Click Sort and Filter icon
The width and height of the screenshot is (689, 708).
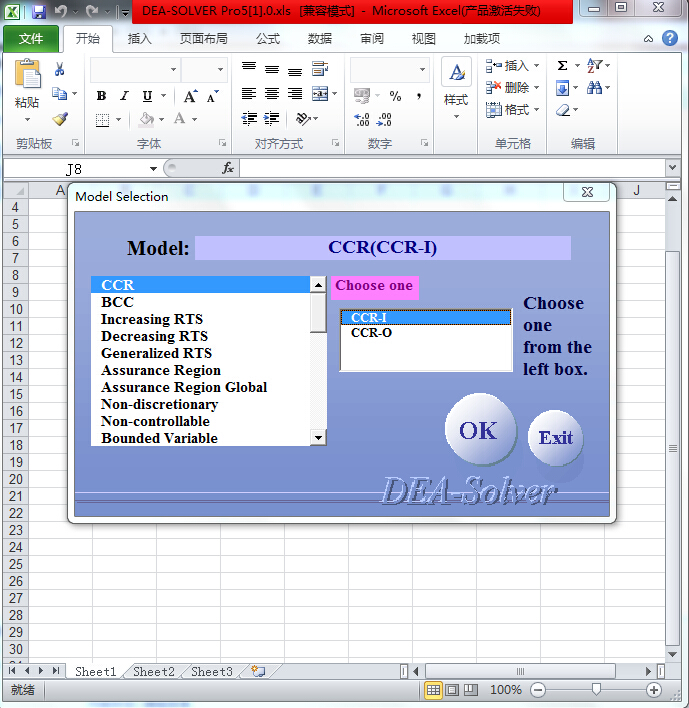click(x=595, y=65)
